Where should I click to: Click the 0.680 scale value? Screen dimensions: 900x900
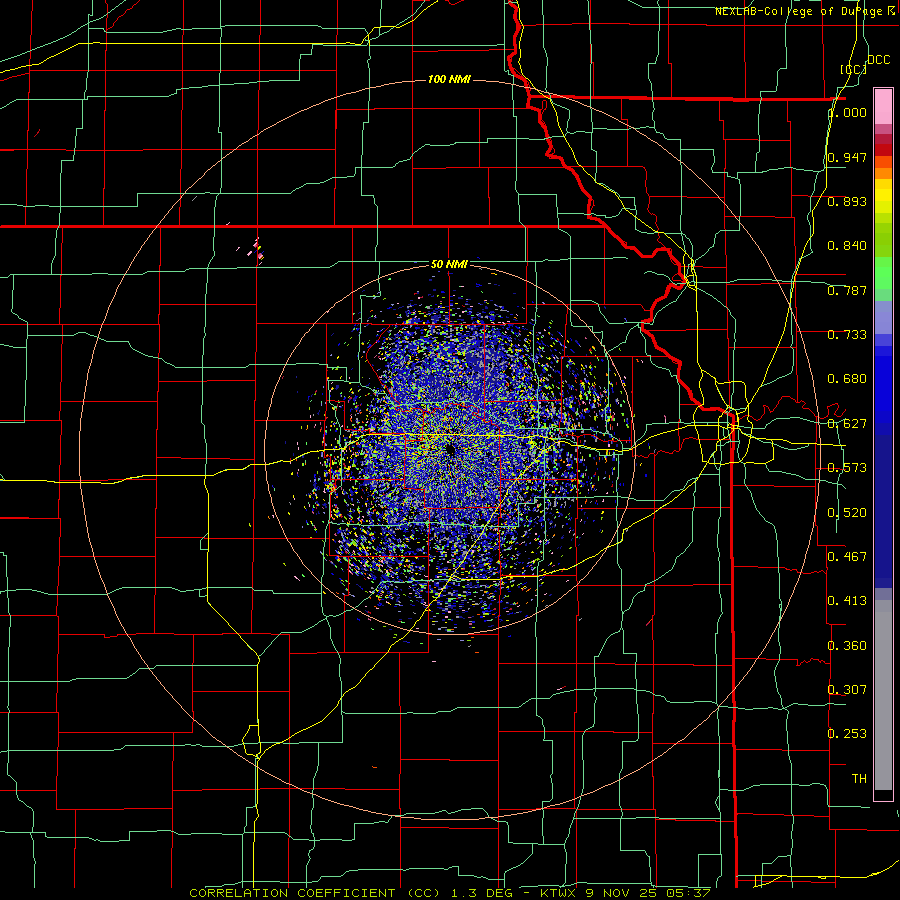click(x=847, y=379)
